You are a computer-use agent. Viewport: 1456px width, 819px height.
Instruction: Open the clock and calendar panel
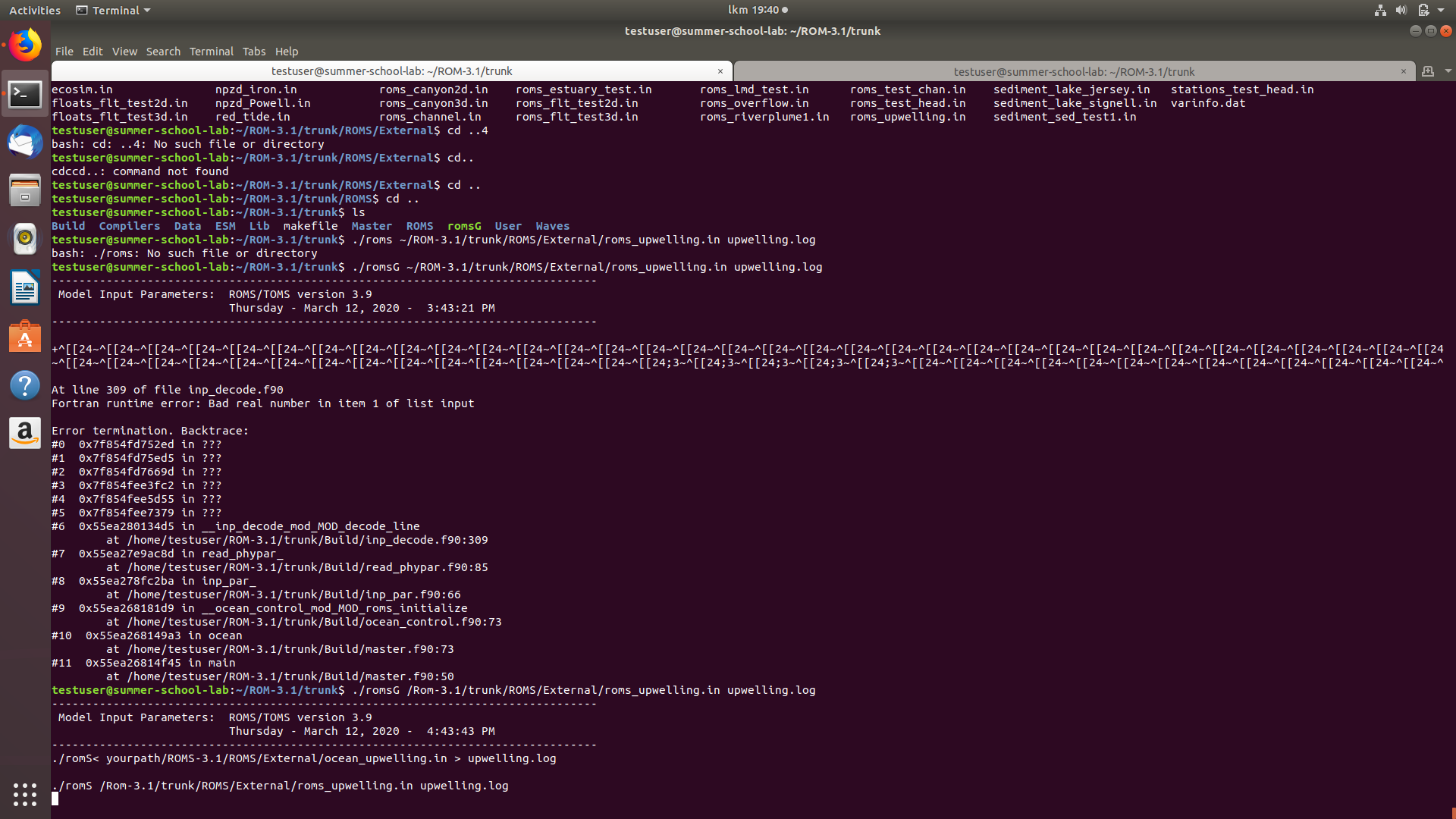pos(757,10)
